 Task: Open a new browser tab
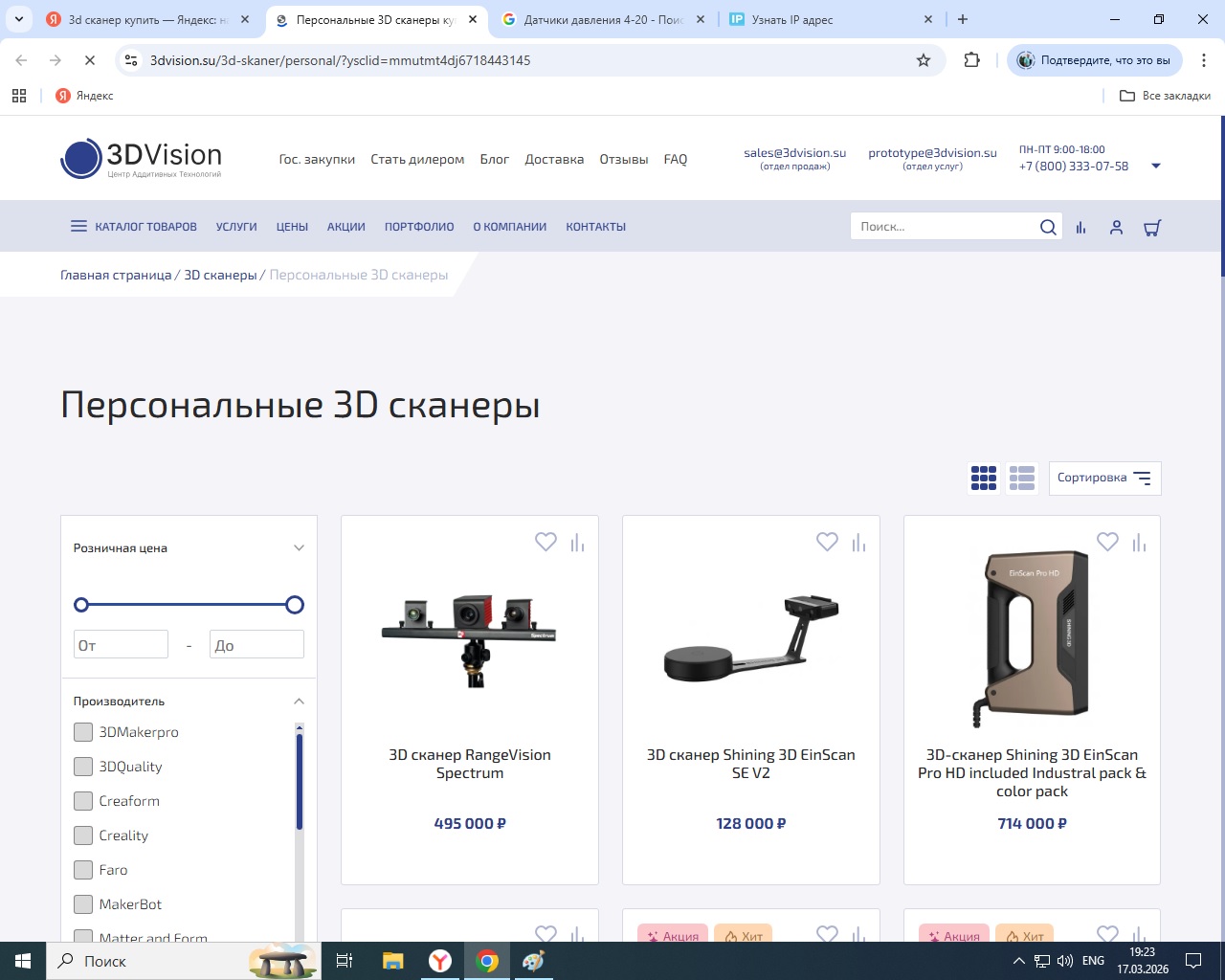tap(963, 19)
